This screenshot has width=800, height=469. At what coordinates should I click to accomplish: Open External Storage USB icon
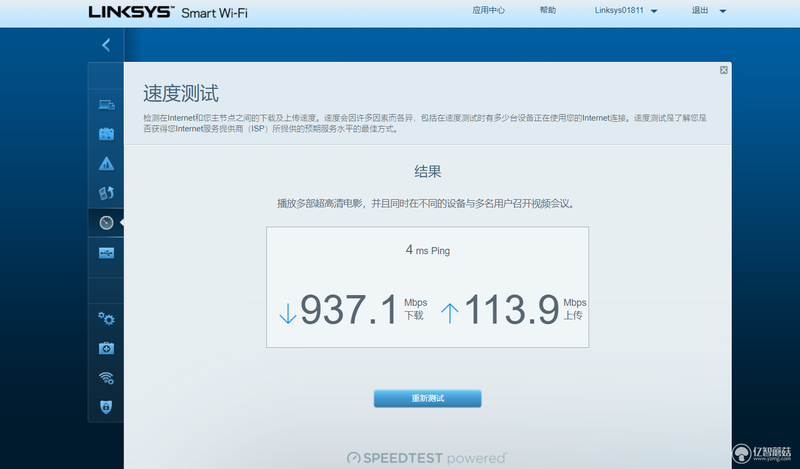106,253
